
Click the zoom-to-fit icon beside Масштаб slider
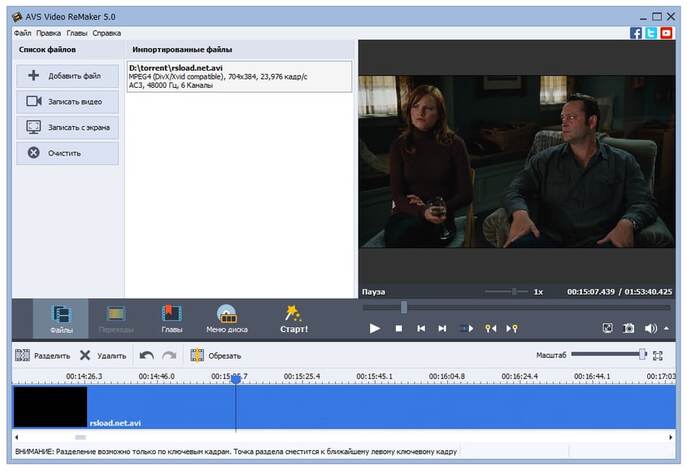(658, 355)
